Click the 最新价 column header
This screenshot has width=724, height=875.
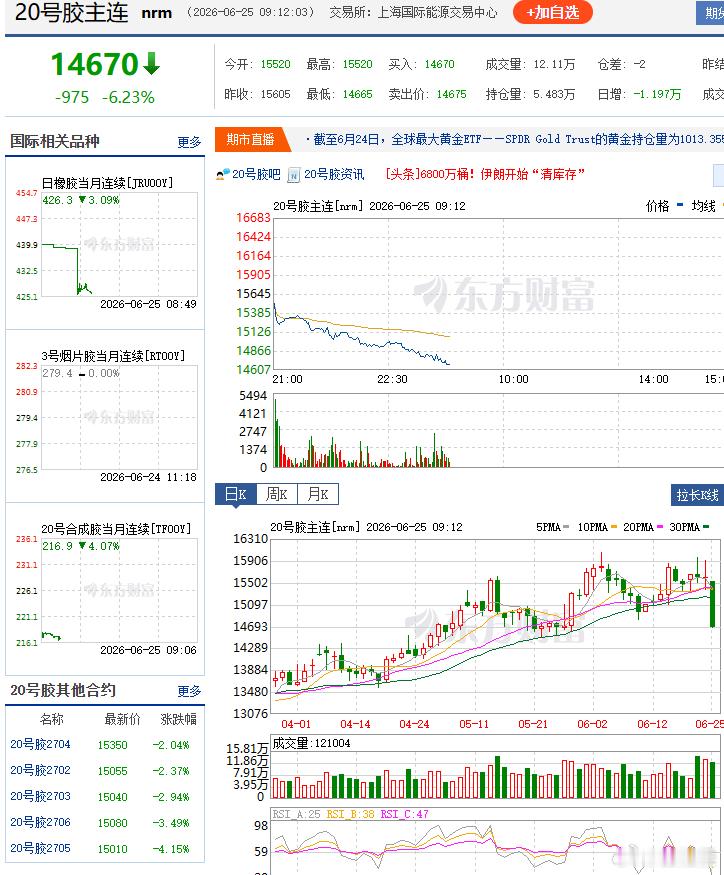122,719
